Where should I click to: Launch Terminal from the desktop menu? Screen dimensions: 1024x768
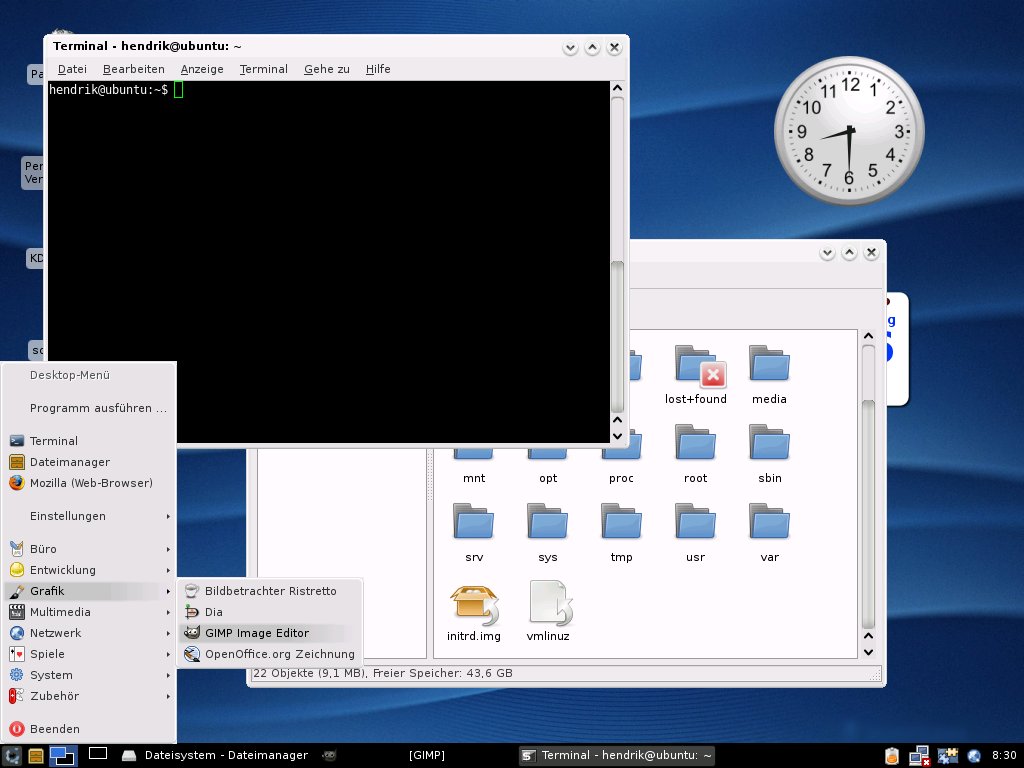[x=89, y=441]
